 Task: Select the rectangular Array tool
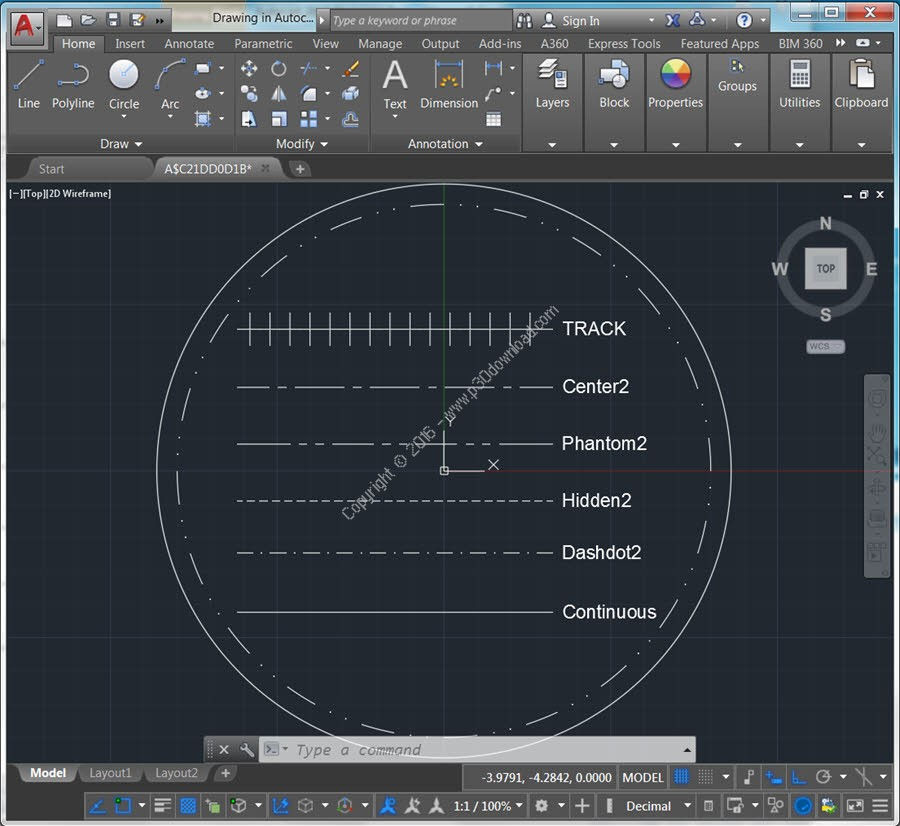point(308,119)
